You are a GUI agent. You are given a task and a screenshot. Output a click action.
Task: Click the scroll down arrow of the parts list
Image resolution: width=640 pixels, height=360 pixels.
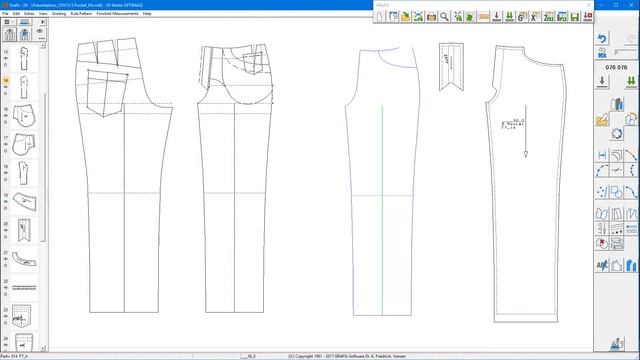coord(43,348)
